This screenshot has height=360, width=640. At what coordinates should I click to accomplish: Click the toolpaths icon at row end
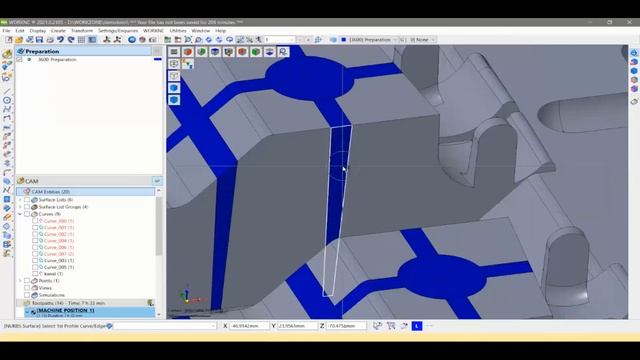[x=151, y=303]
